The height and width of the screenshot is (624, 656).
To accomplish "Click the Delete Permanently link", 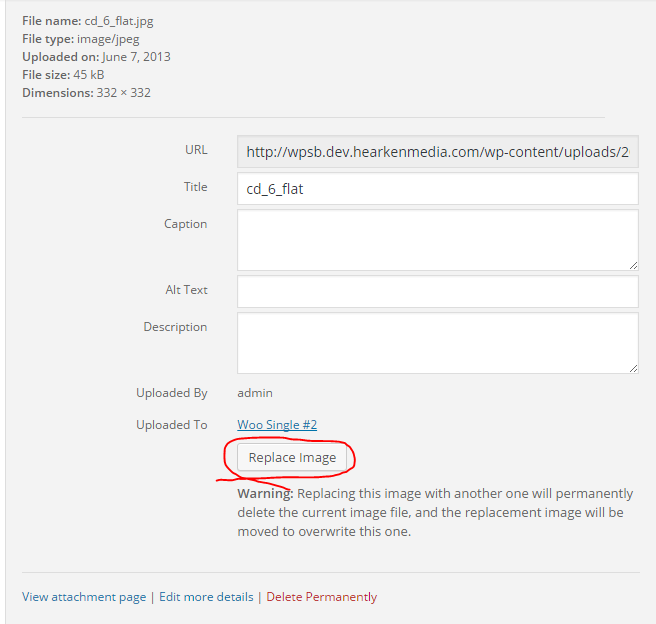I will 321,597.
